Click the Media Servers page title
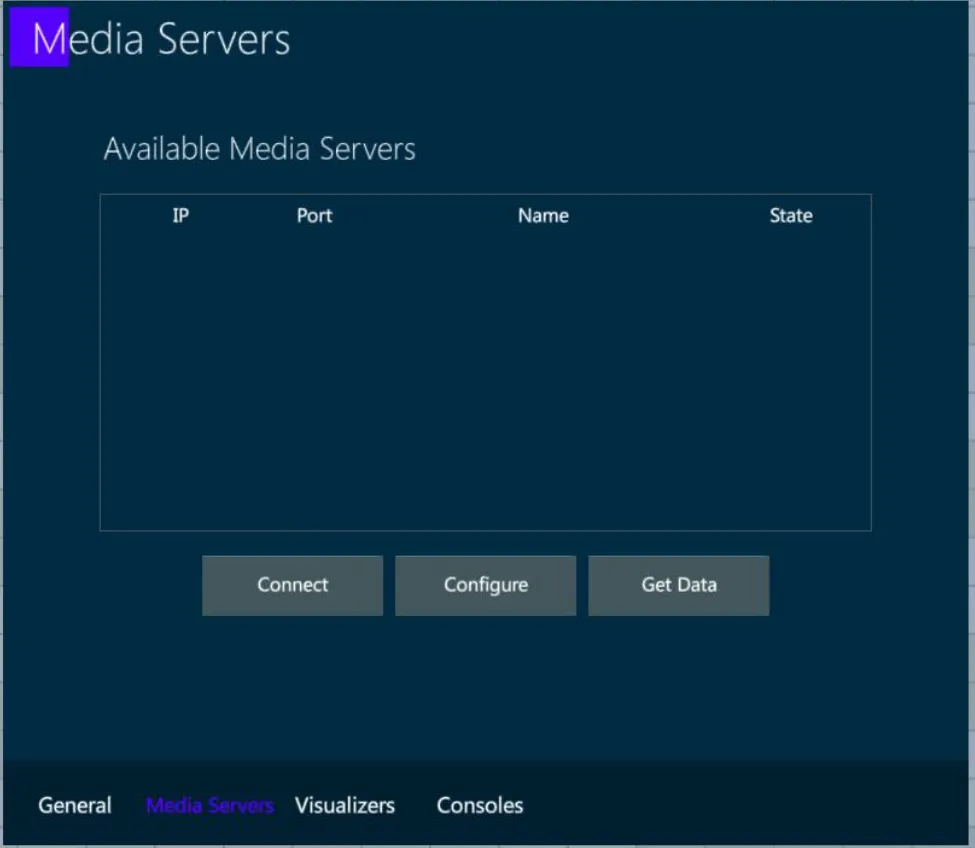Screen dimensions: 975x848 coord(161,39)
